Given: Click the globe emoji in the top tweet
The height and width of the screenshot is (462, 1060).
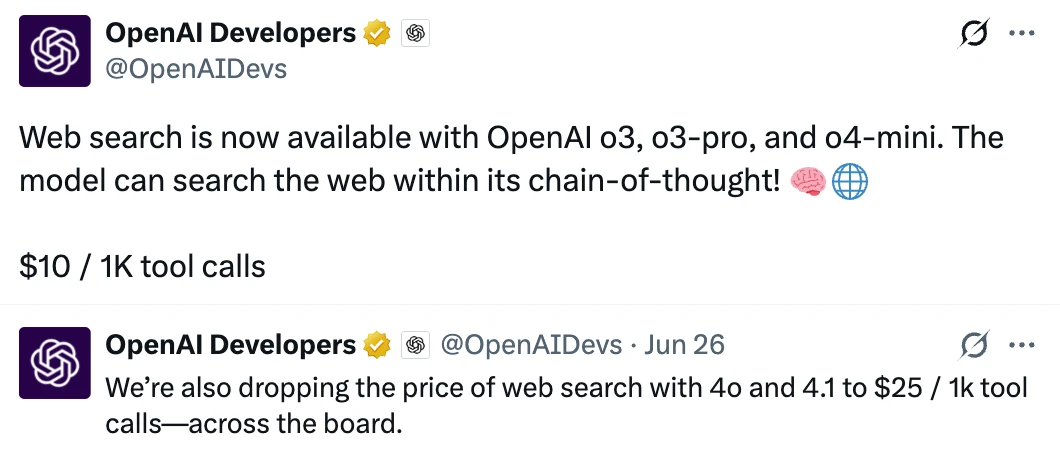Looking at the screenshot, I should (x=849, y=182).
